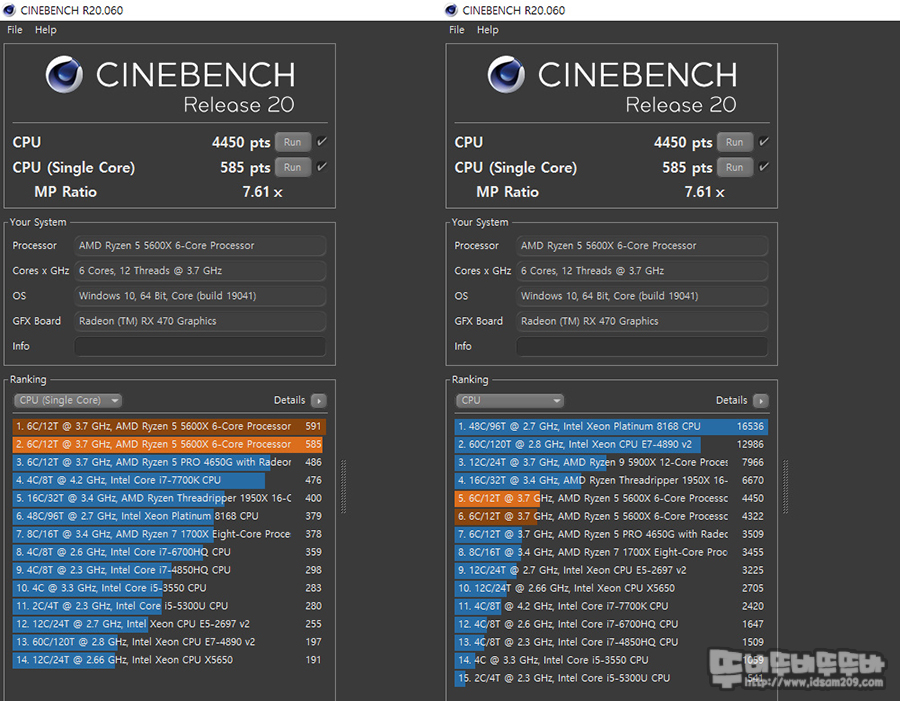This screenshot has height=701, width=900.
Task: Run CPU Single Core test in left window
Action: (x=293, y=168)
